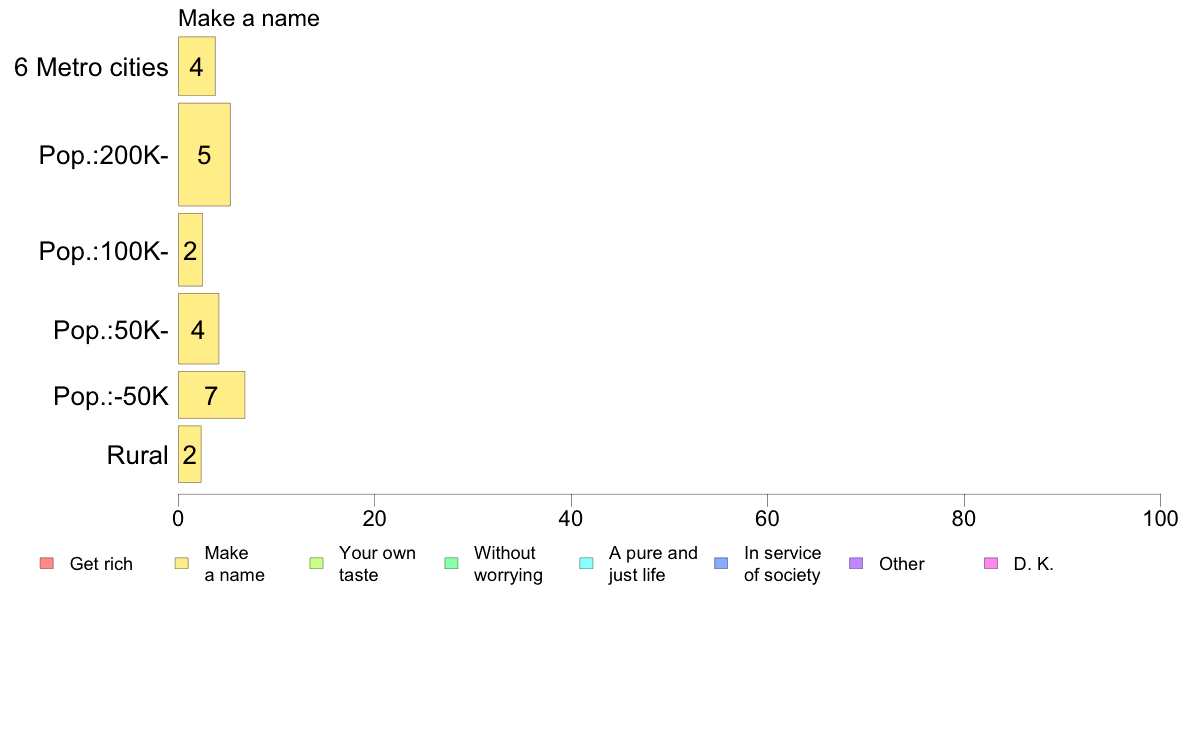Click the D. K. pink legend swatch
Image resolution: width=1188 pixels, height=736 pixels.
pos(991,563)
